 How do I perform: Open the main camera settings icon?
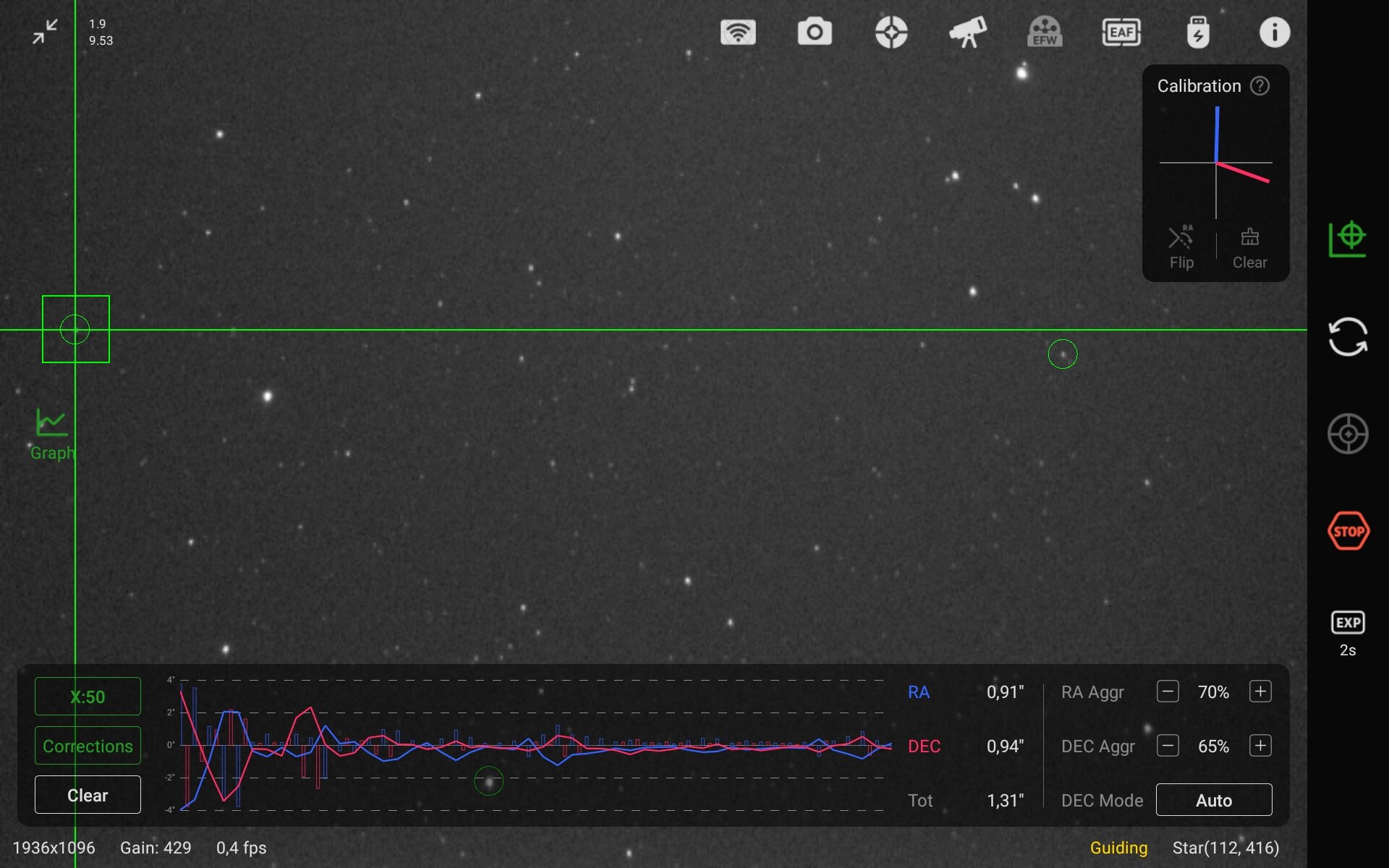pyautogui.click(x=815, y=33)
